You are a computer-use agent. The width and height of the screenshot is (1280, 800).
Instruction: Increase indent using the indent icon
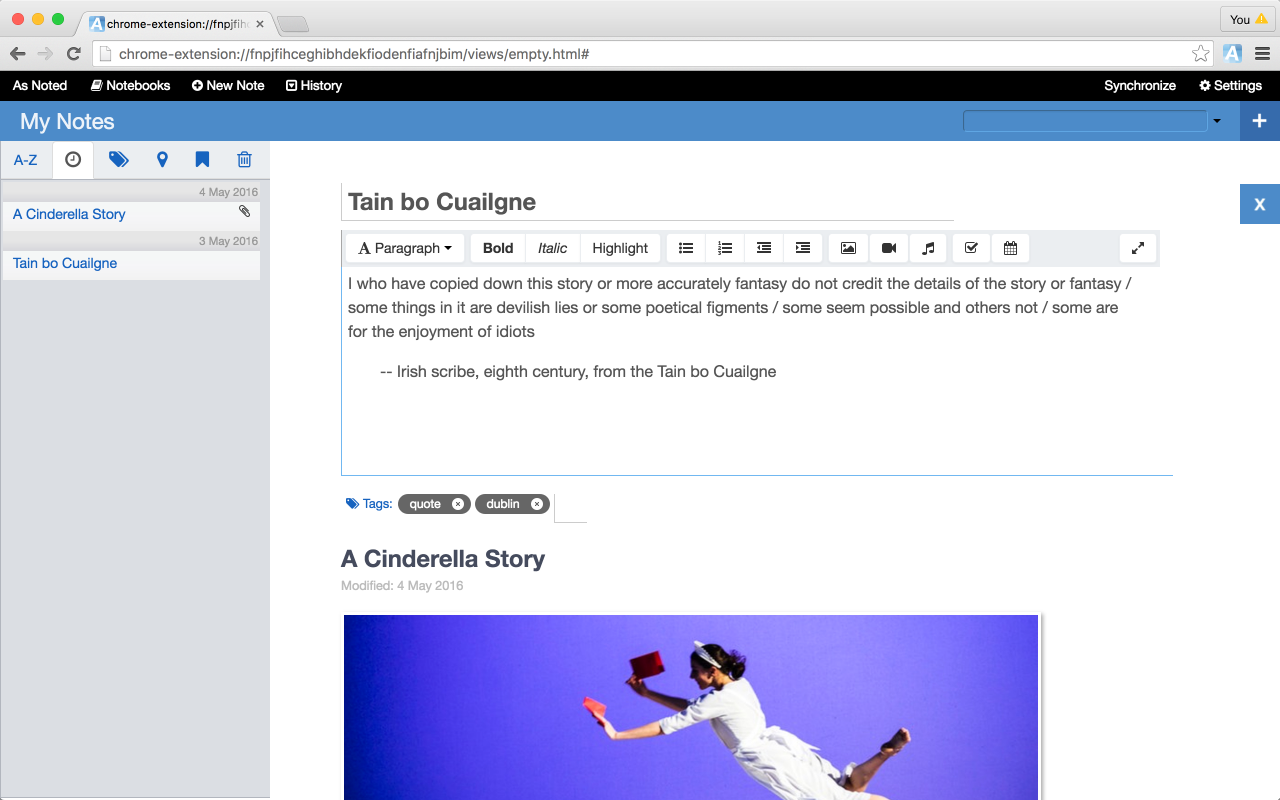pos(803,248)
